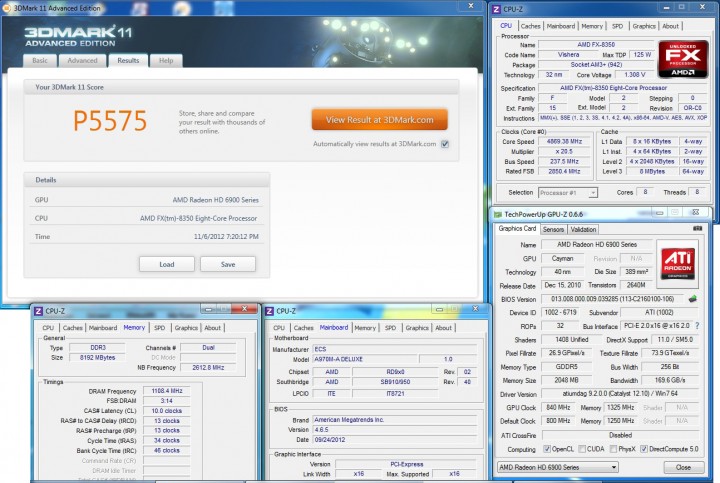The height and width of the screenshot is (483, 720).
Task: Switch to the Basic tab in 3DMark 11
Action: (40, 61)
